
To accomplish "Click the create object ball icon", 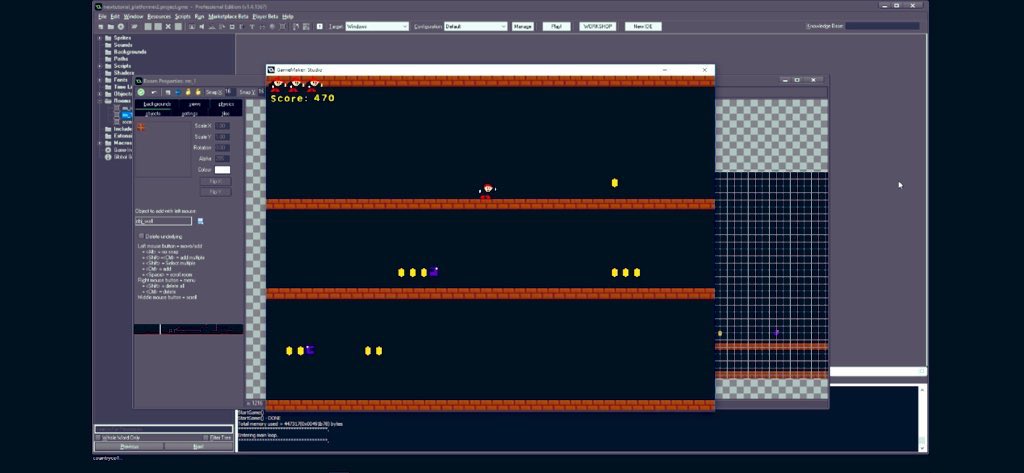I will tap(272, 27).
